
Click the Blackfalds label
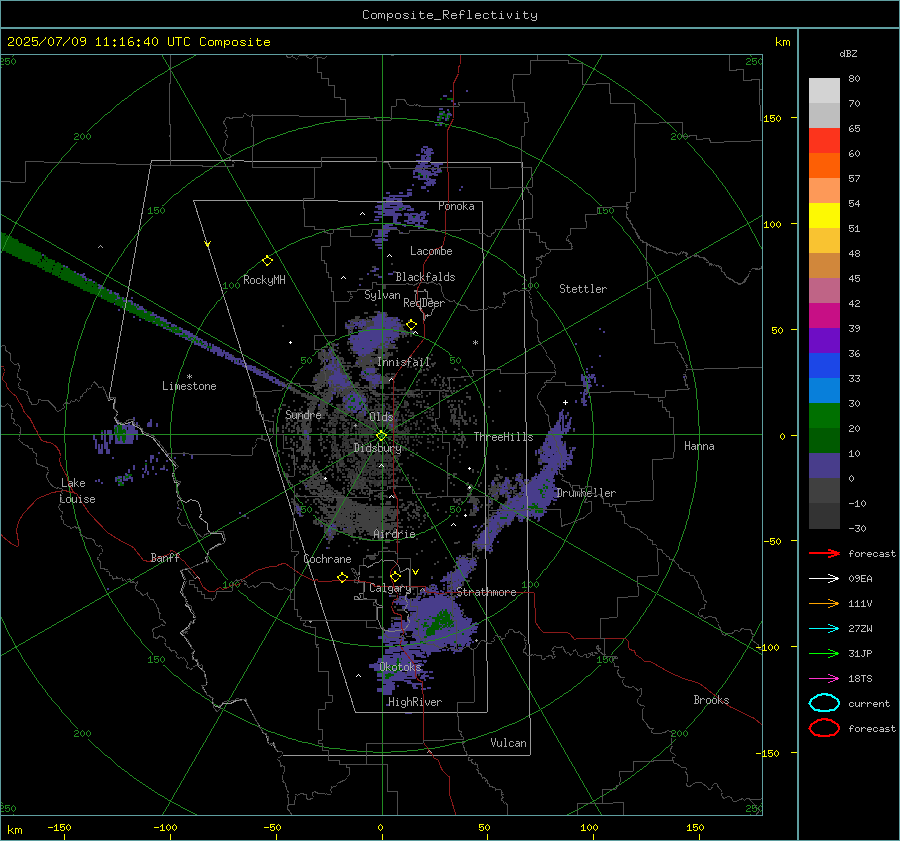(425, 277)
